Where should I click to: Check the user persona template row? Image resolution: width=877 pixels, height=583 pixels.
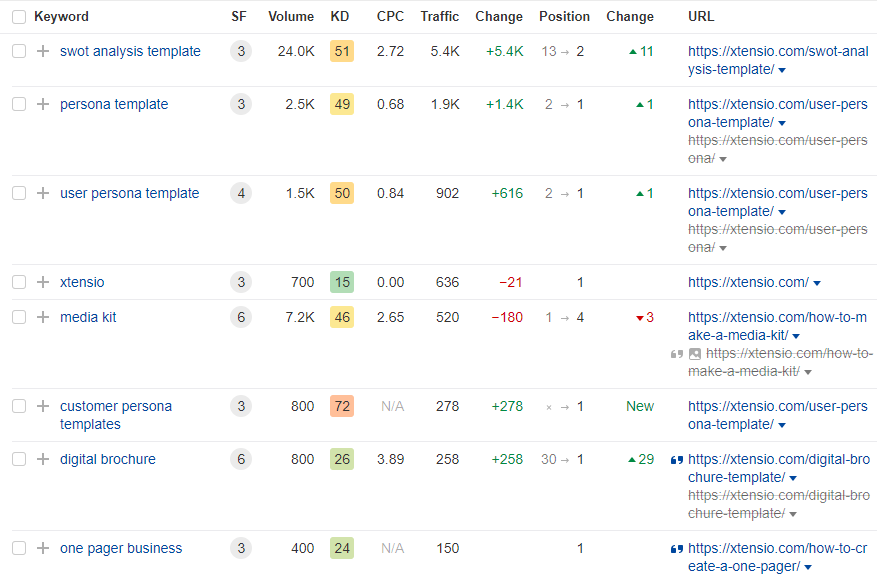coord(19,194)
